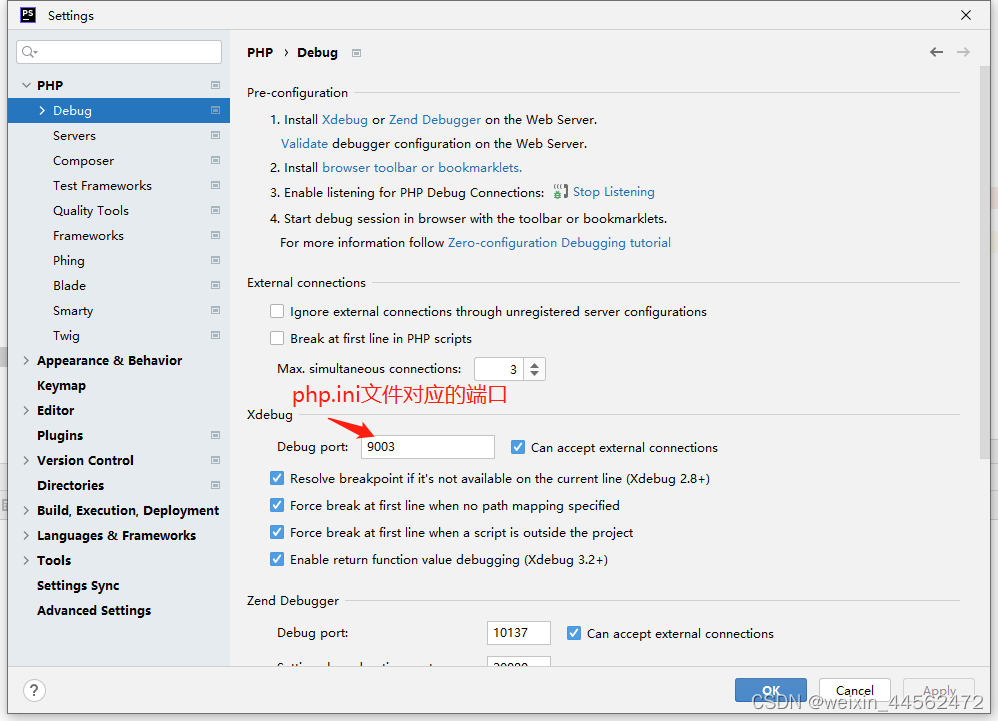Check Break at first line in PHP scripts

click(277, 338)
